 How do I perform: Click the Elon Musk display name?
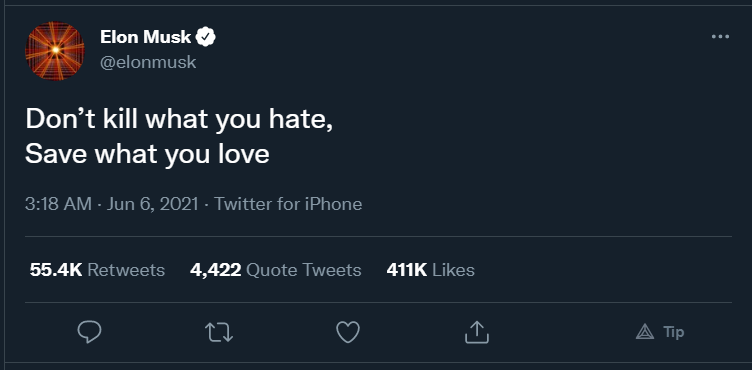point(146,37)
